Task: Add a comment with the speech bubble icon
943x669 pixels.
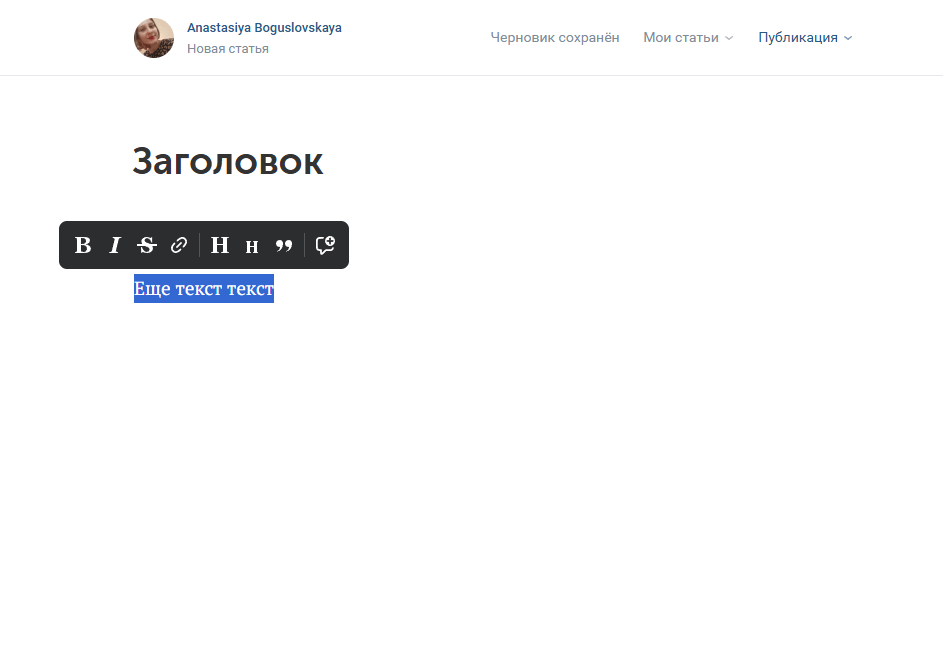Action: pyautogui.click(x=325, y=245)
